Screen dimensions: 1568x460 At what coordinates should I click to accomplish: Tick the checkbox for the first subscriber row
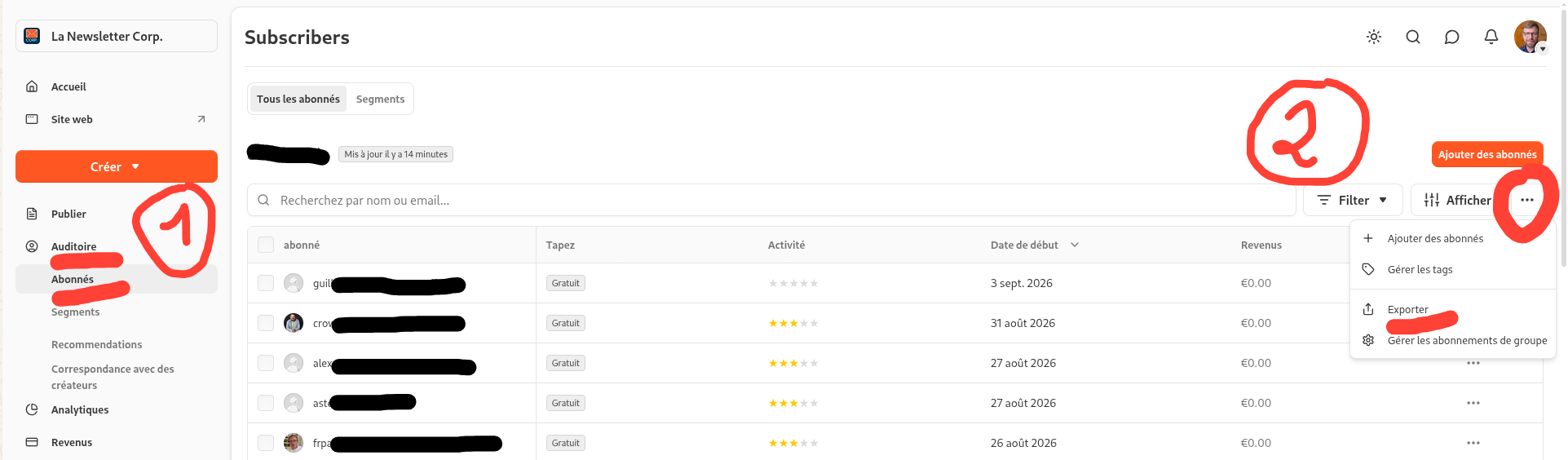pos(266,283)
